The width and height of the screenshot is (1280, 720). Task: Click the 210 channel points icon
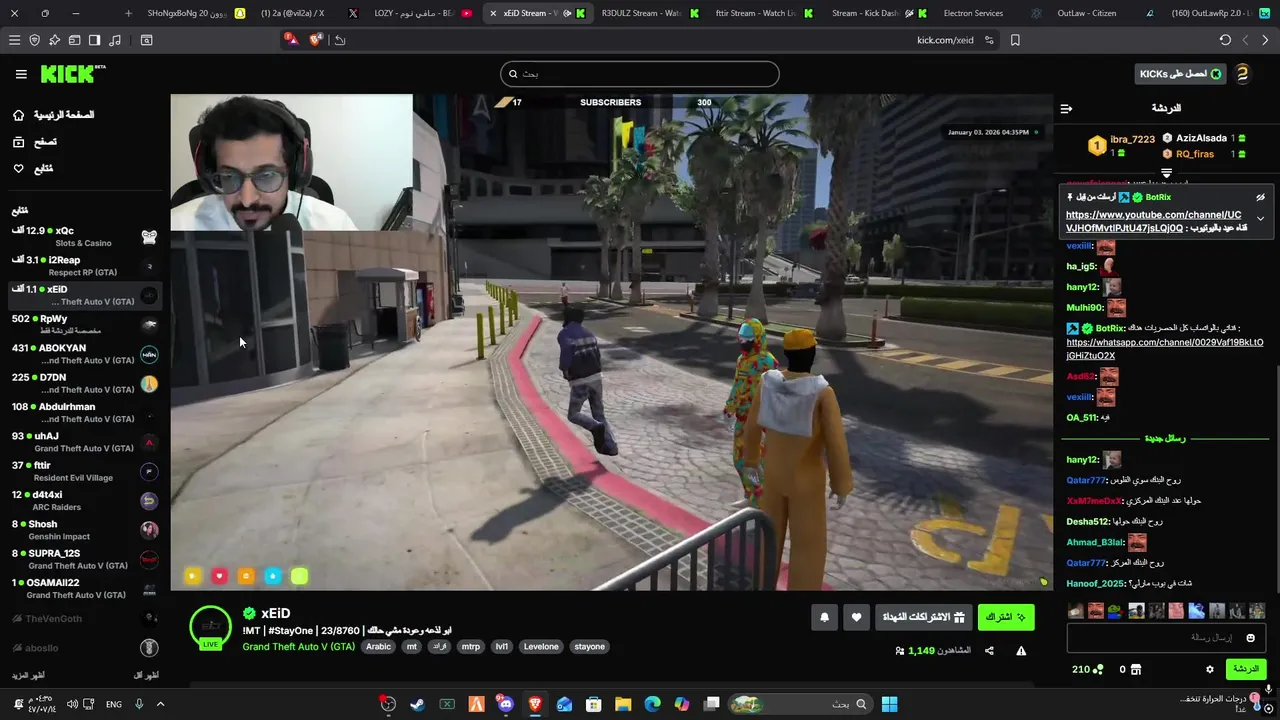coord(1098,669)
